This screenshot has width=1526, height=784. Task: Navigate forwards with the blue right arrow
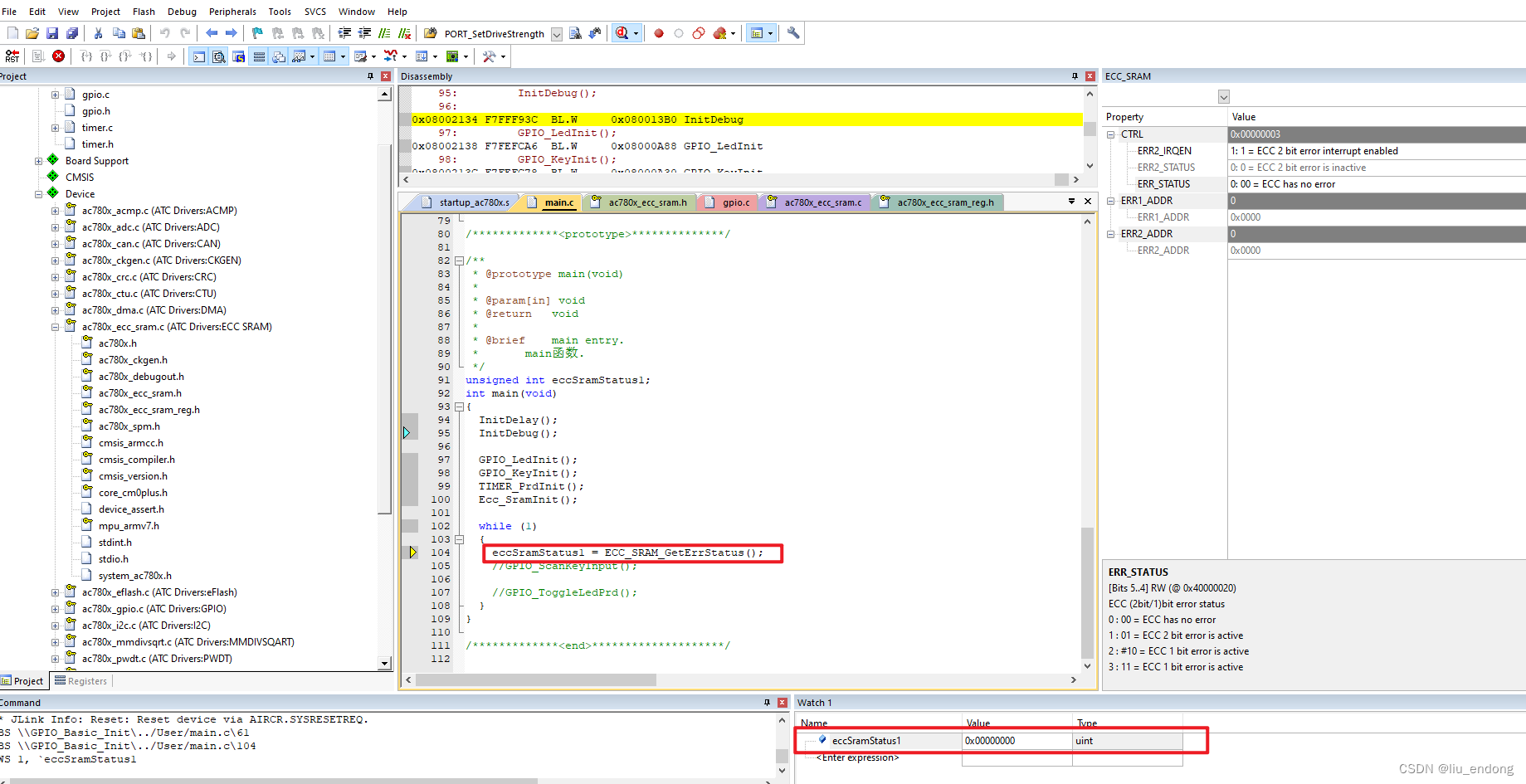point(232,33)
